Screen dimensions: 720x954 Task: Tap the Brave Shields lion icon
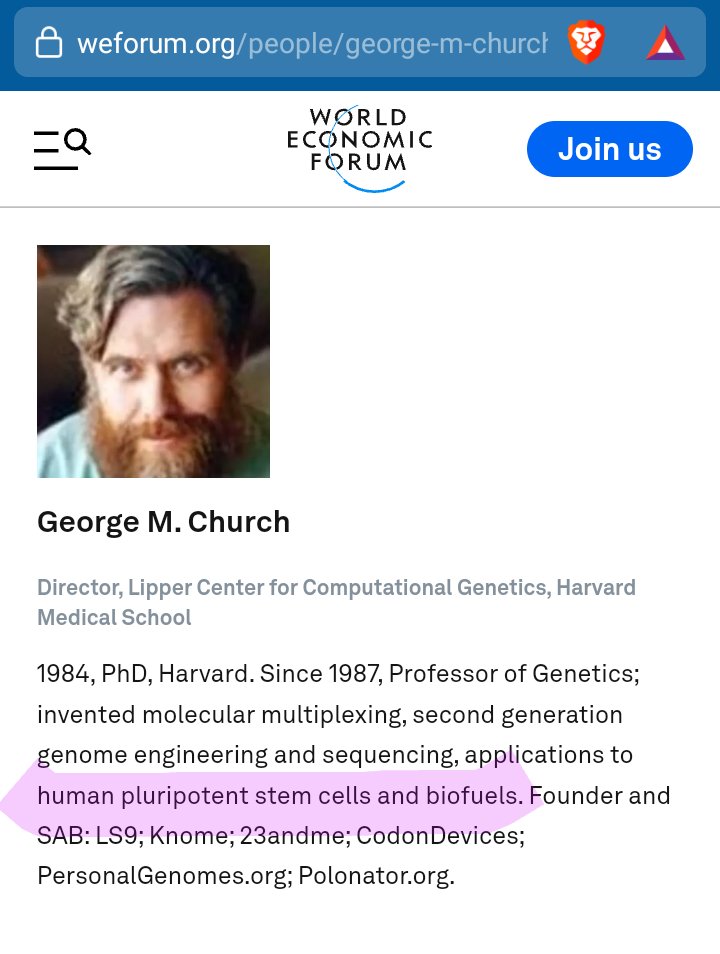coord(587,43)
